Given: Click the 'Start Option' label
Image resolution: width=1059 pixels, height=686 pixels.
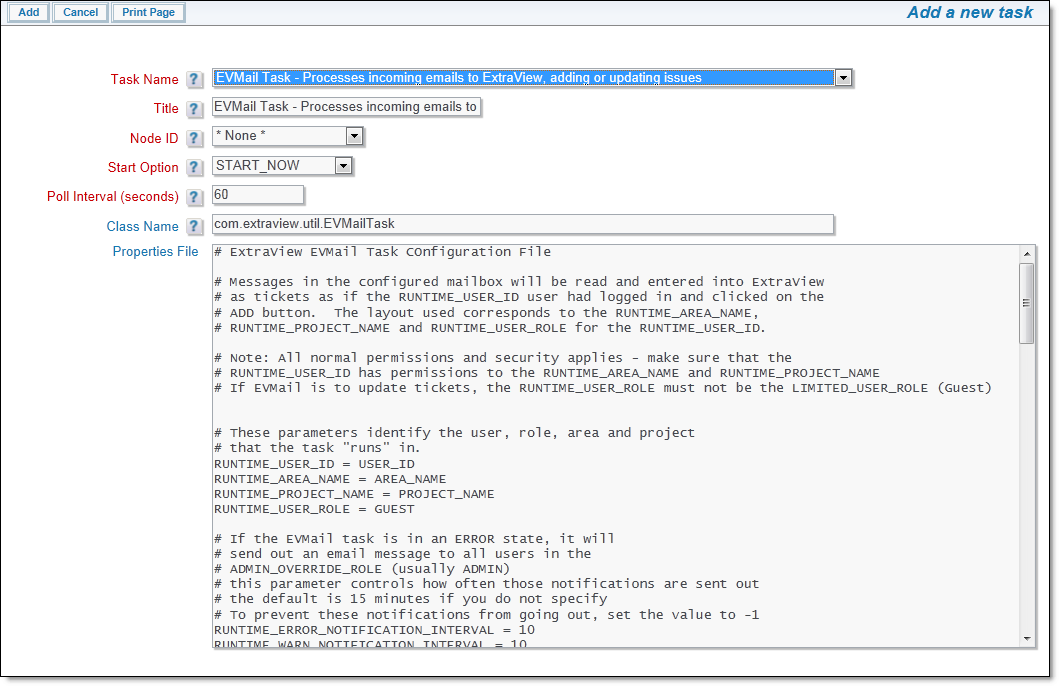Looking at the screenshot, I should 143,167.
